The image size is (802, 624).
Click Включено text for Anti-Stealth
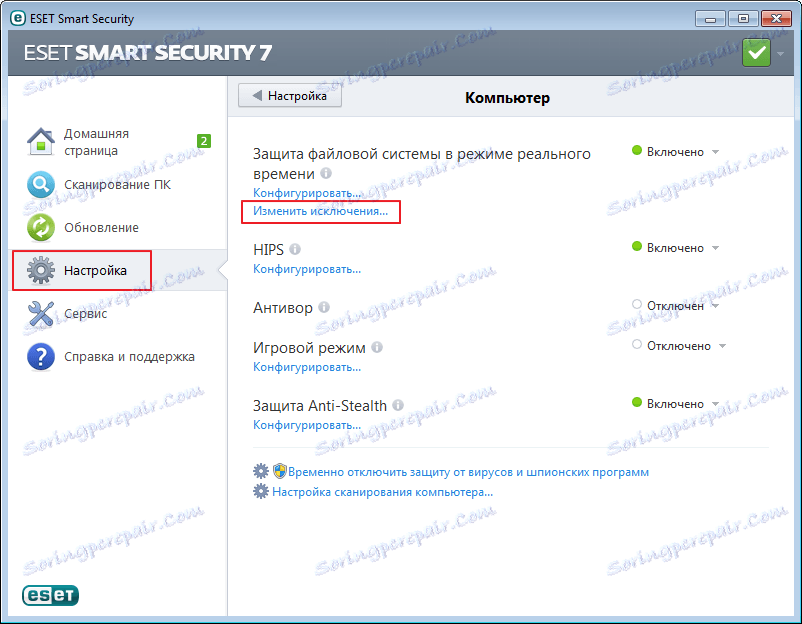(675, 404)
